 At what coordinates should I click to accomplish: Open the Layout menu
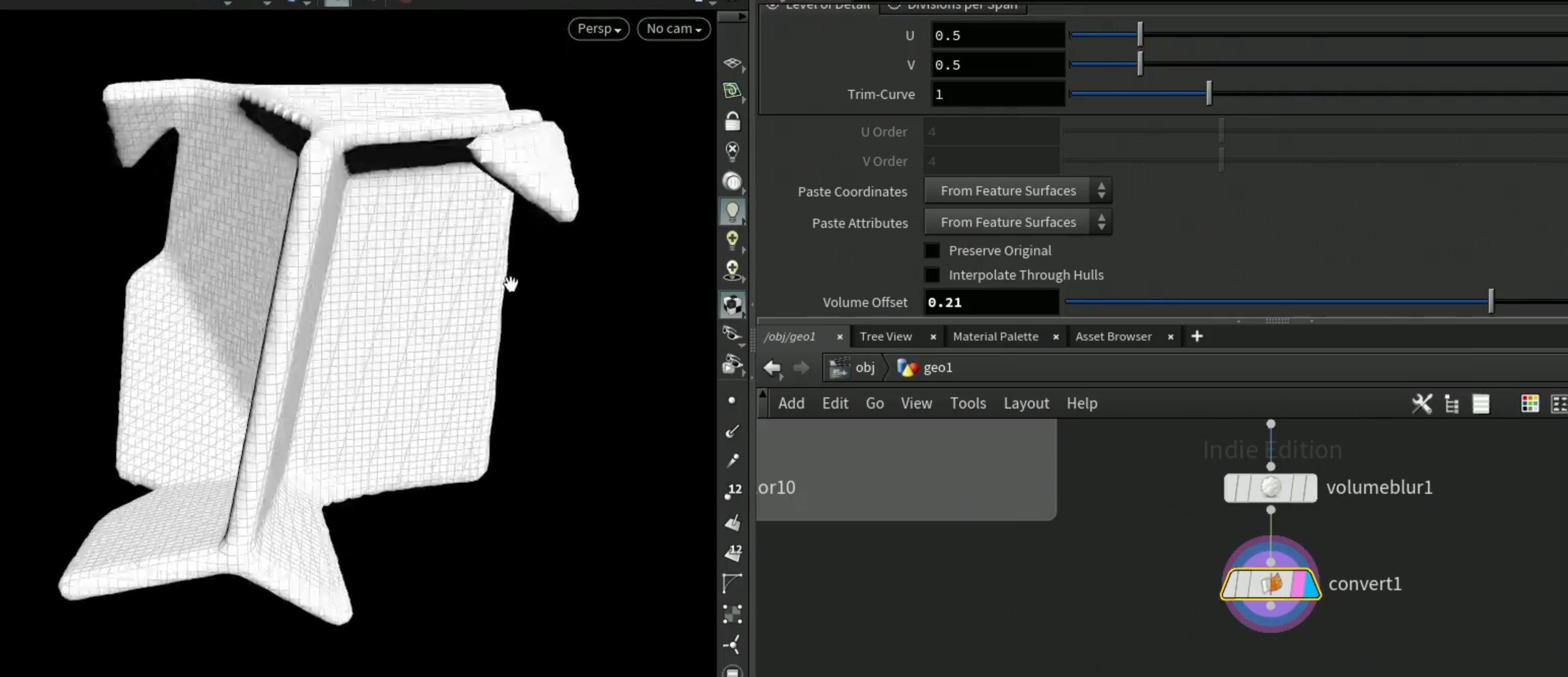point(1026,403)
